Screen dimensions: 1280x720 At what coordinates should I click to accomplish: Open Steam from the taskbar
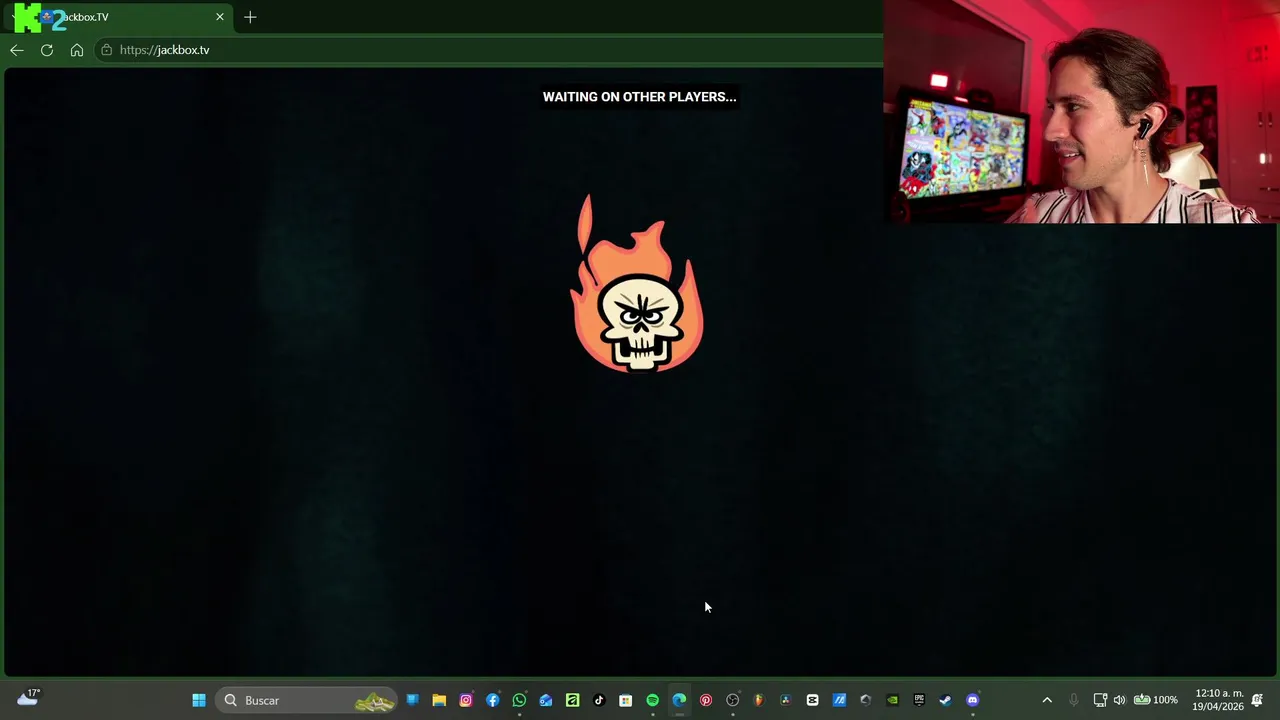coord(945,700)
